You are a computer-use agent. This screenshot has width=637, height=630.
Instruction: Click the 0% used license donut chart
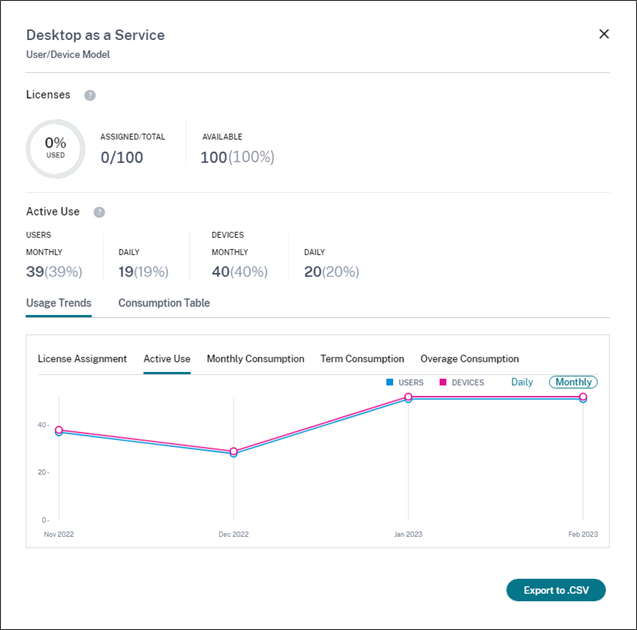pyautogui.click(x=55, y=149)
